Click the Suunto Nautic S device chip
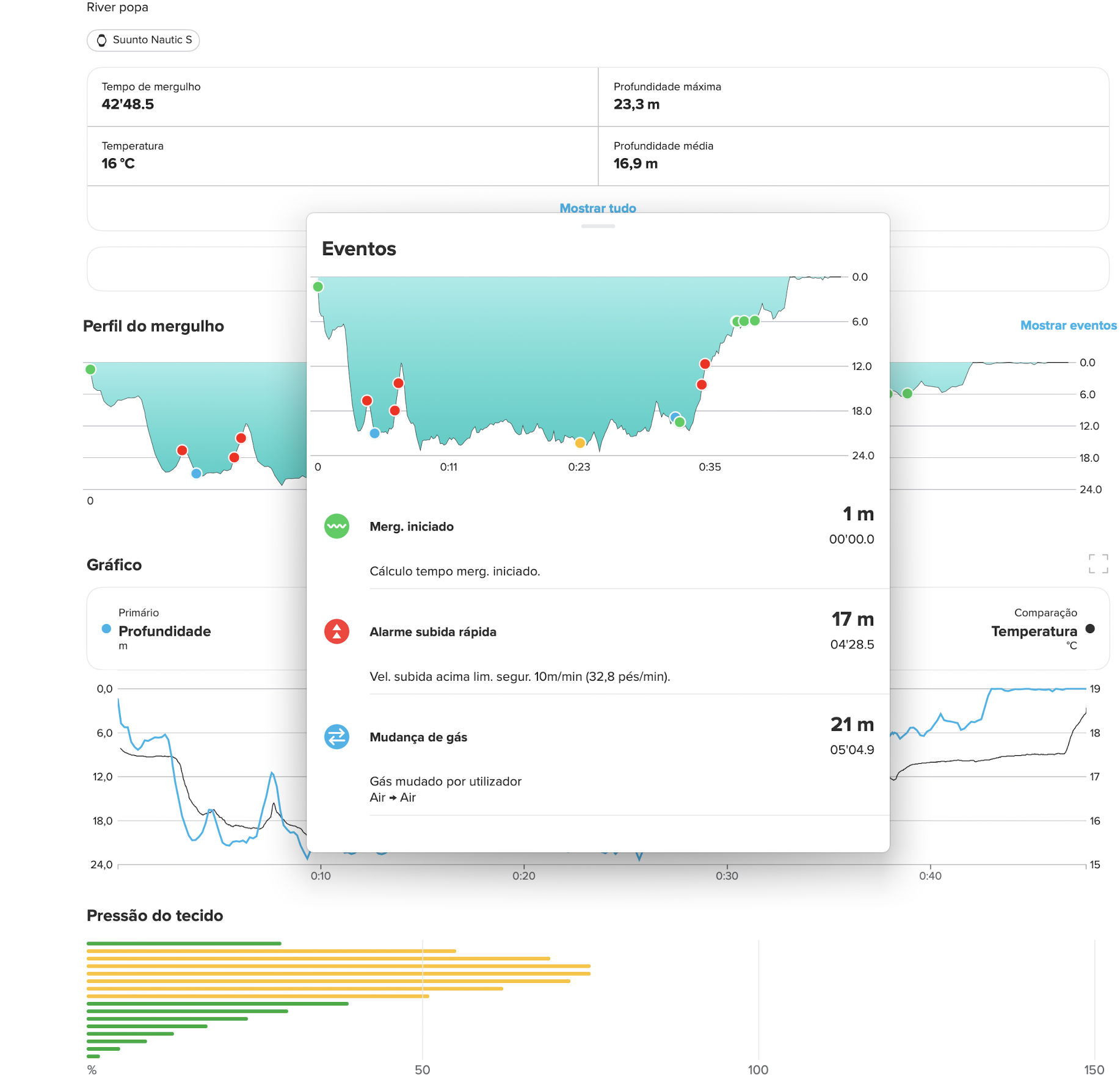This screenshot has width=1120, height=1088. [144, 40]
